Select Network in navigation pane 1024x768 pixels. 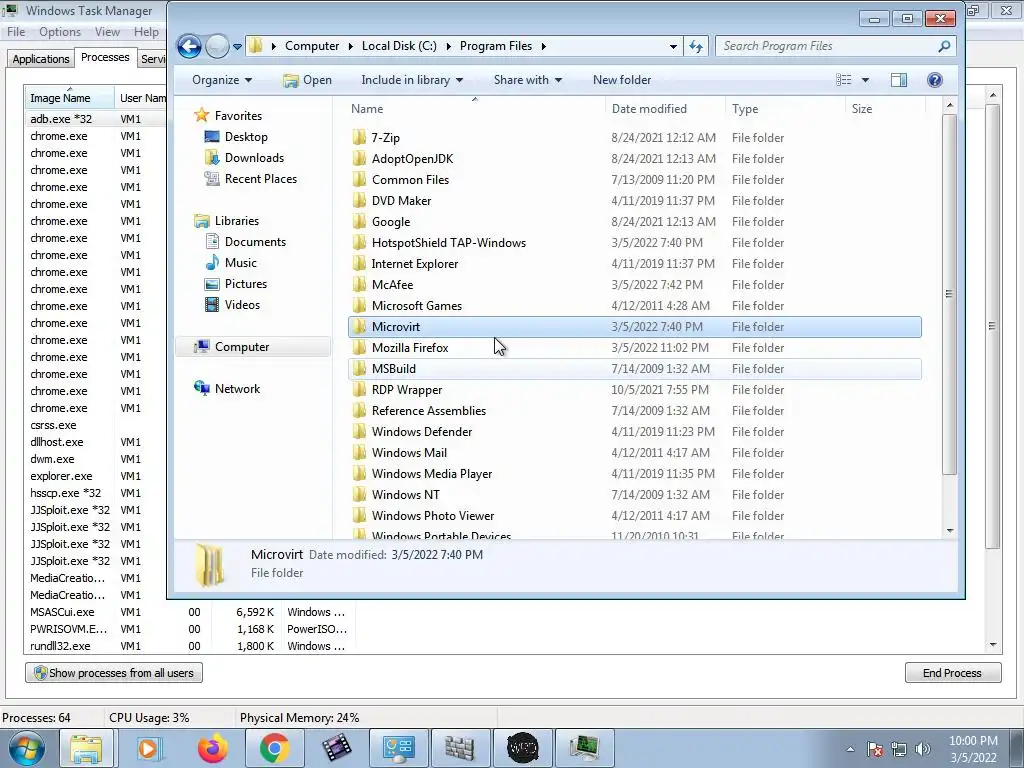click(237, 389)
